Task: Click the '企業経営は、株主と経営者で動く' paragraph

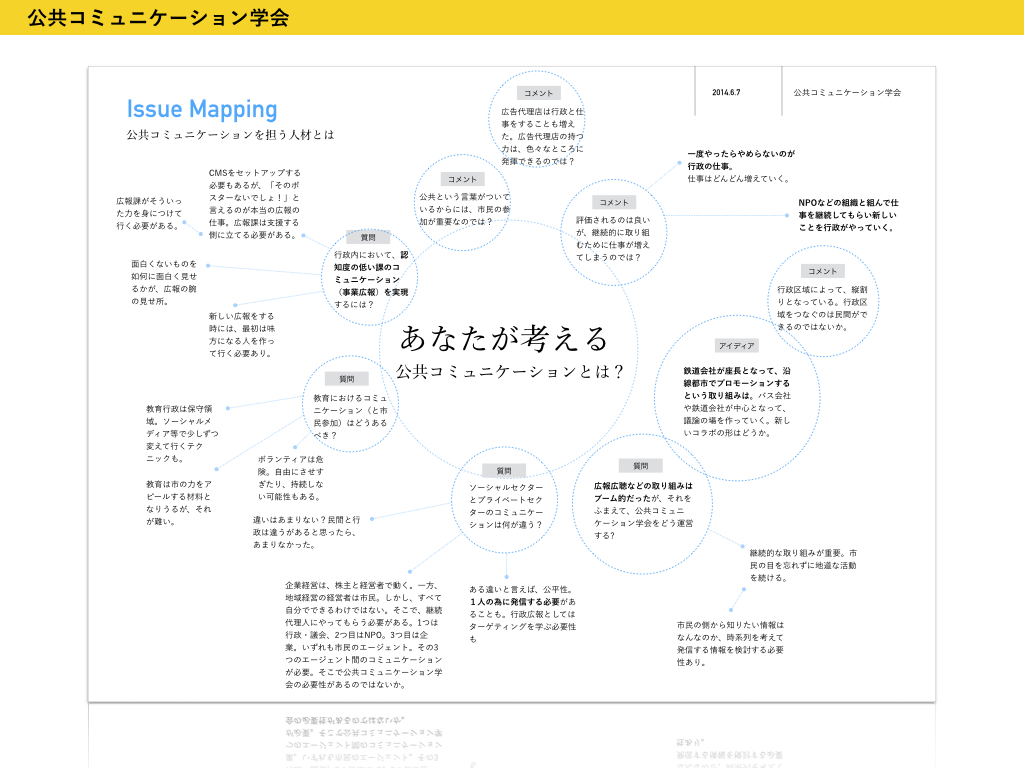Action: tap(364, 634)
